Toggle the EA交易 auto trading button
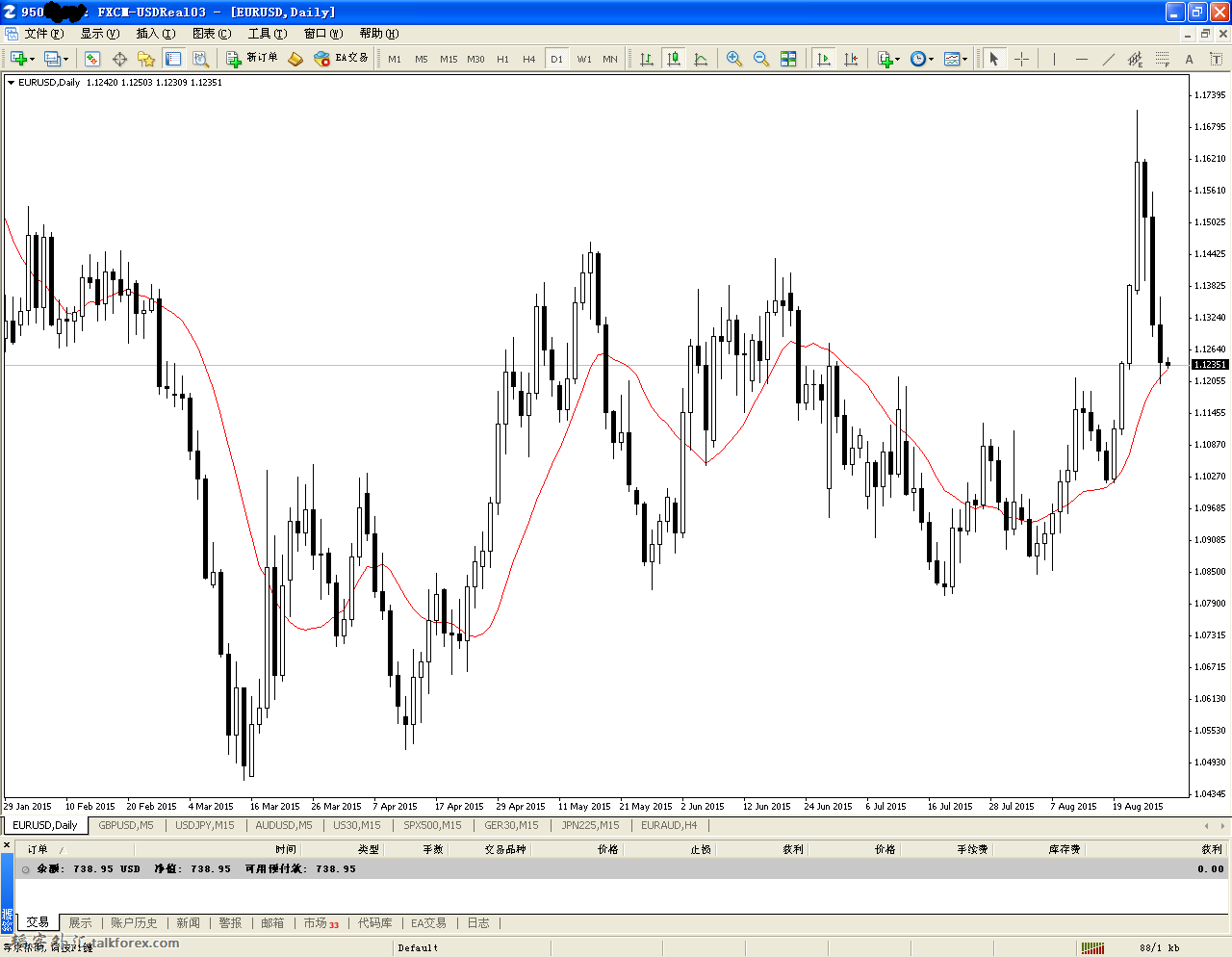Image resolution: width=1232 pixels, height=957 pixels. click(341, 59)
